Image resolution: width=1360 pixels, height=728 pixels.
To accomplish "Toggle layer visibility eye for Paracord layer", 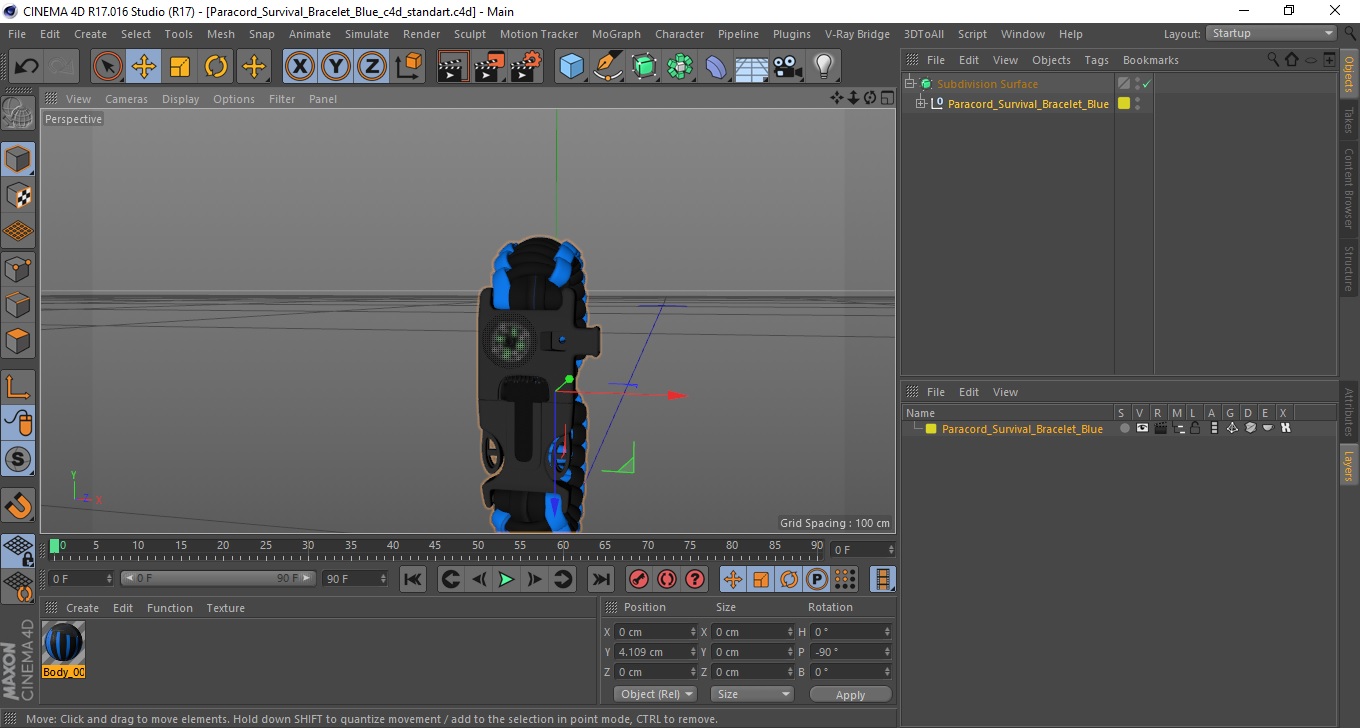I will click(1142, 428).
